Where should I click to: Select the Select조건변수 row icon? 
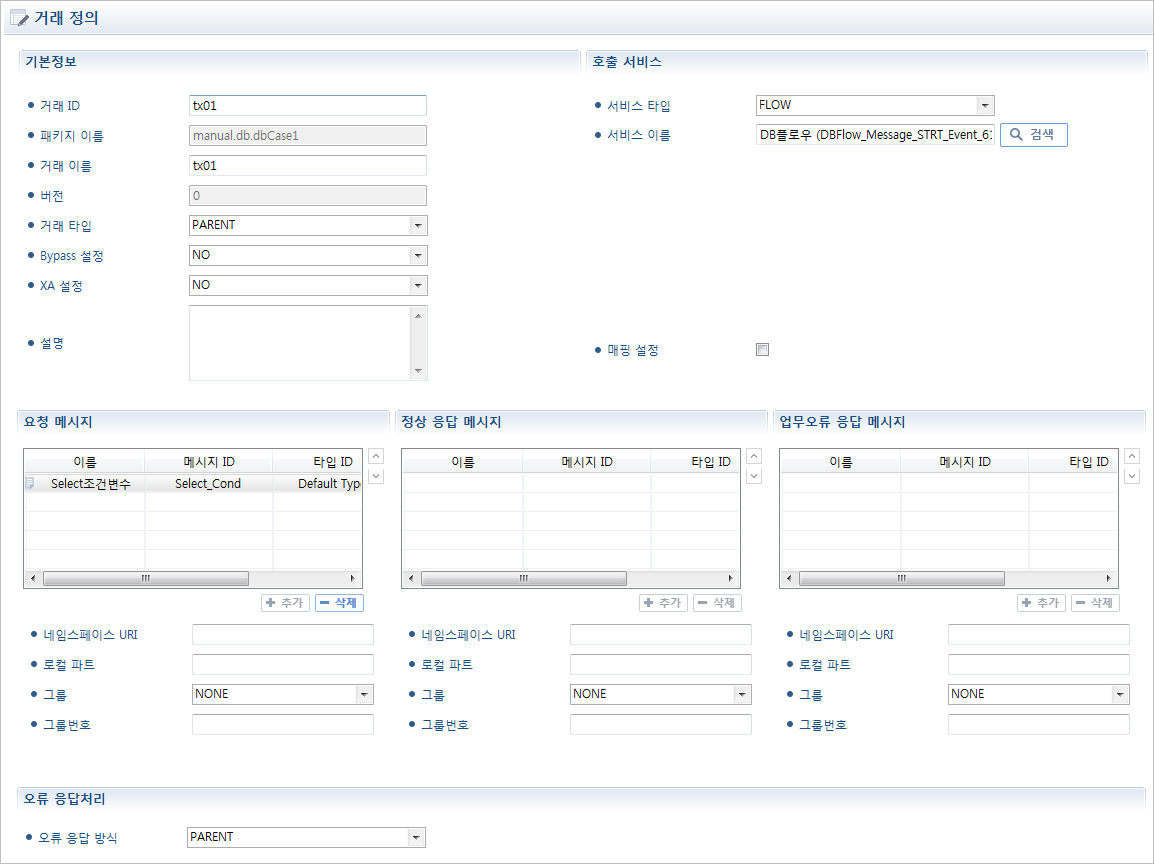click(x=31, y=483)
